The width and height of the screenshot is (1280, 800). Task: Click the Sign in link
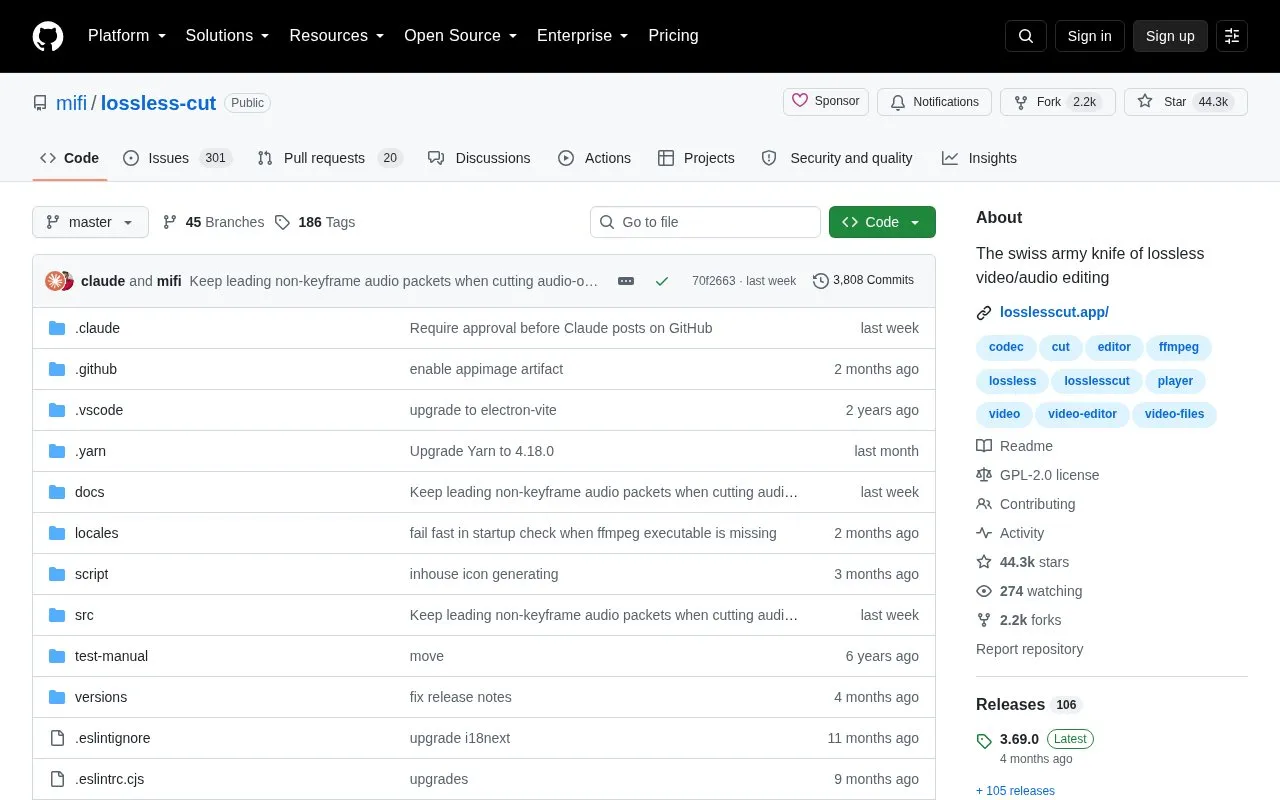[x=1089, y=36]
